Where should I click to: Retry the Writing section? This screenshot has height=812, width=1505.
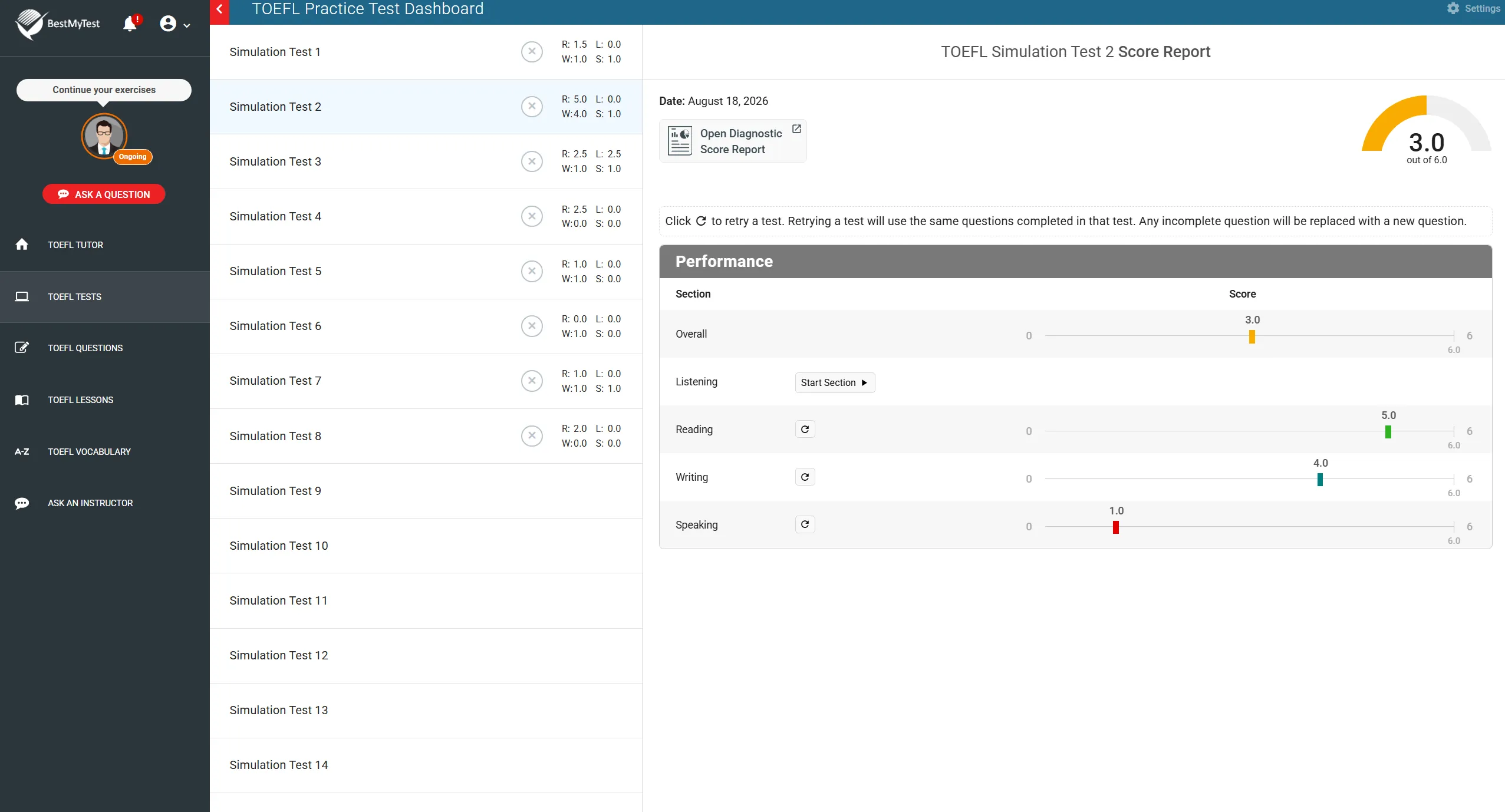click(x=805, y=477)
